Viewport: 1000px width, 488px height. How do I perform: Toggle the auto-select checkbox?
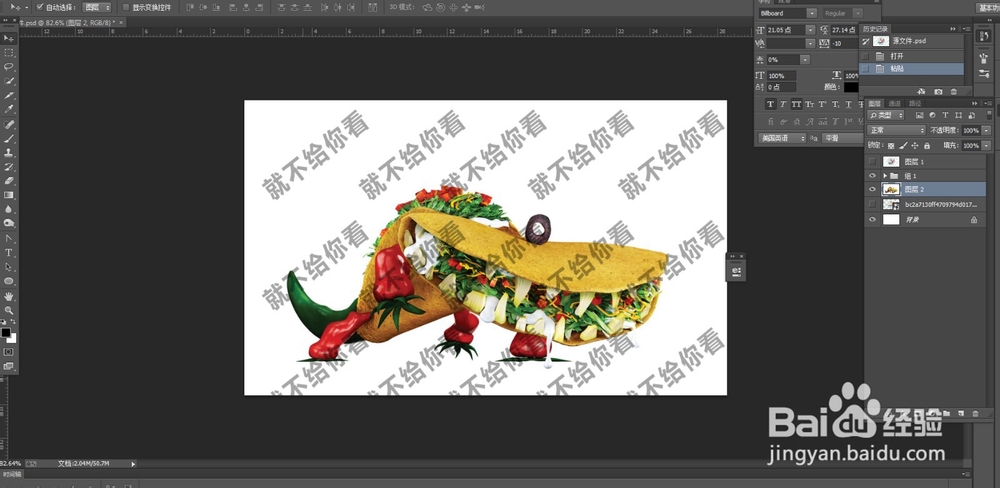pos(40,7)
